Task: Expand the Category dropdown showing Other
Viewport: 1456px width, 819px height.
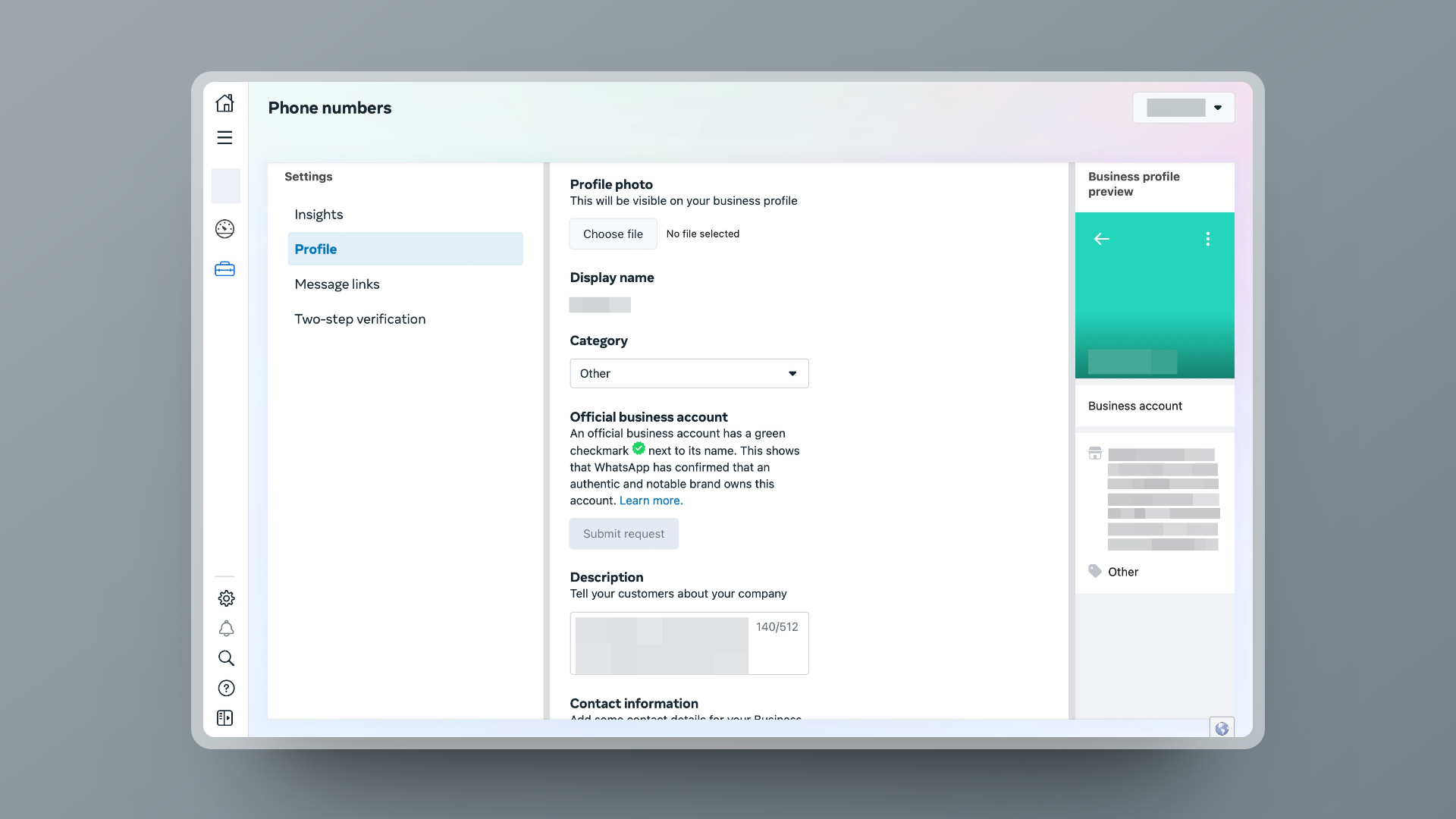Action: pos(689,373)
